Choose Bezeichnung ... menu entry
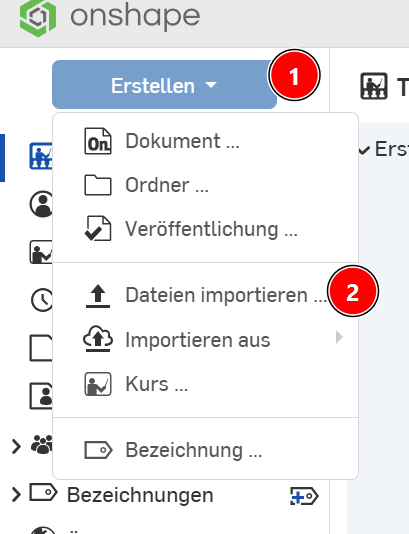The height and width of the screenshot is (534, 409). coord(205,450)
